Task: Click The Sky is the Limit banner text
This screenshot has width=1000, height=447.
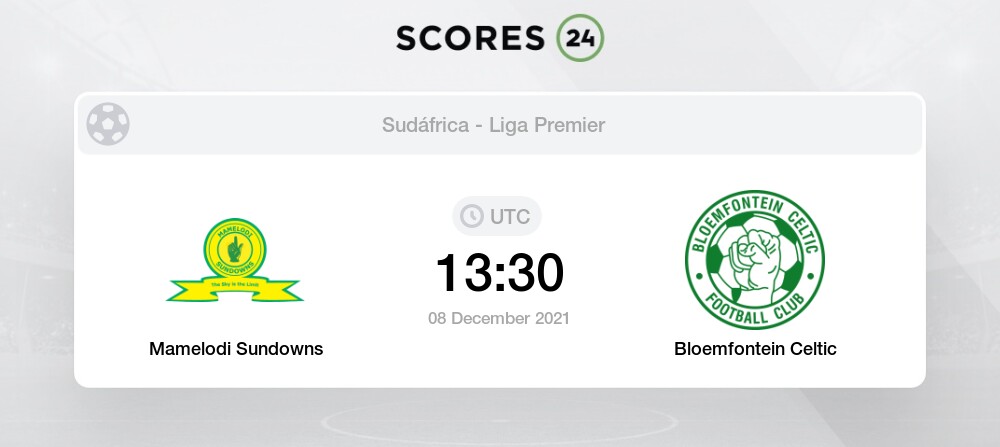Action: [x=235, y=284]
